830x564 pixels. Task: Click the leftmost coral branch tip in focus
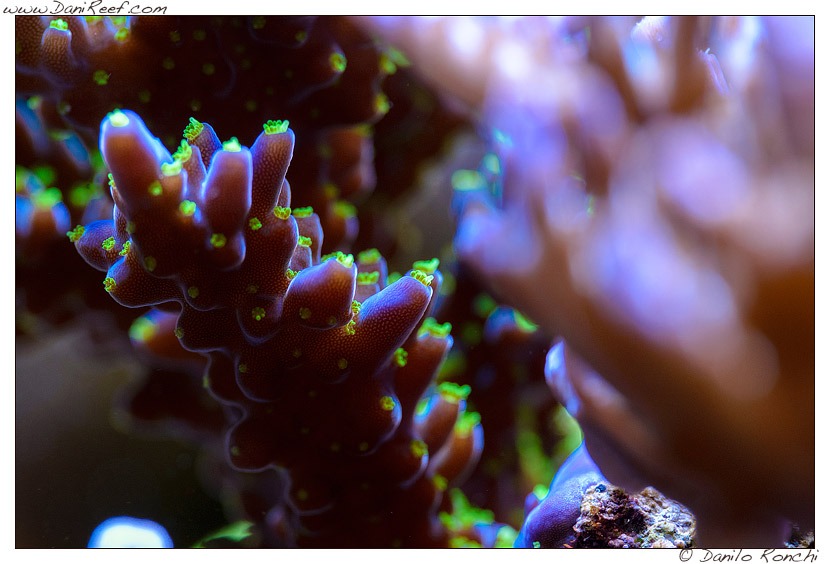95,243
